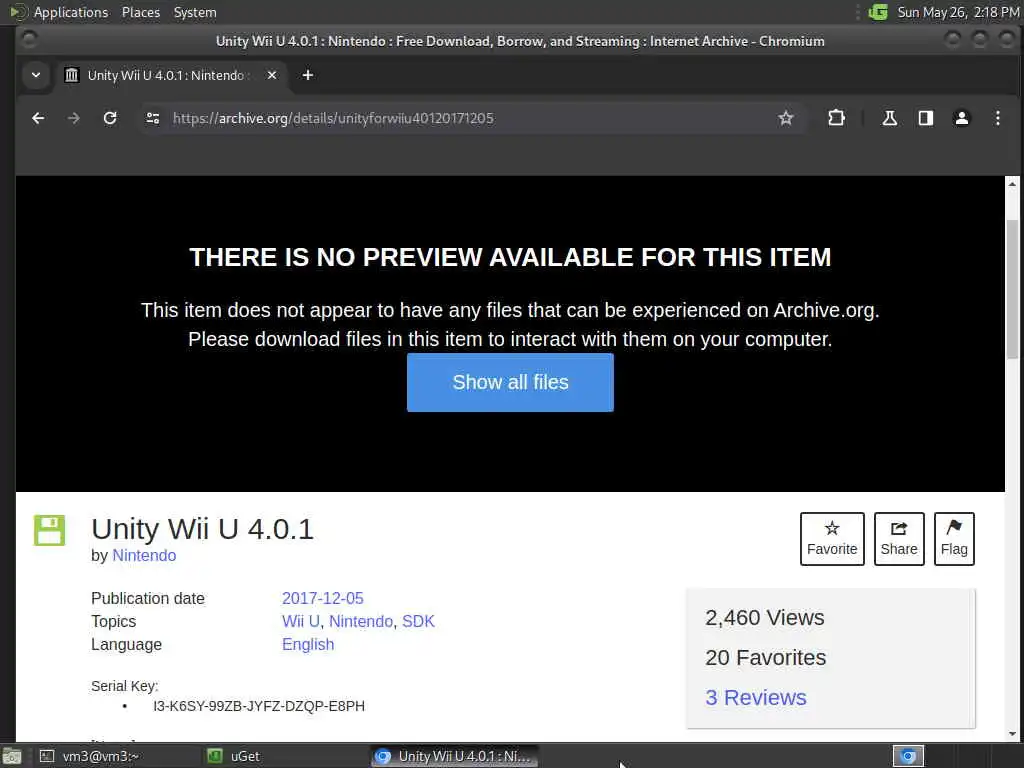This screenshot has width=1024, height=768.
Task: Open the Extensions puzzle icon
Action: click(x=837, y=118)
